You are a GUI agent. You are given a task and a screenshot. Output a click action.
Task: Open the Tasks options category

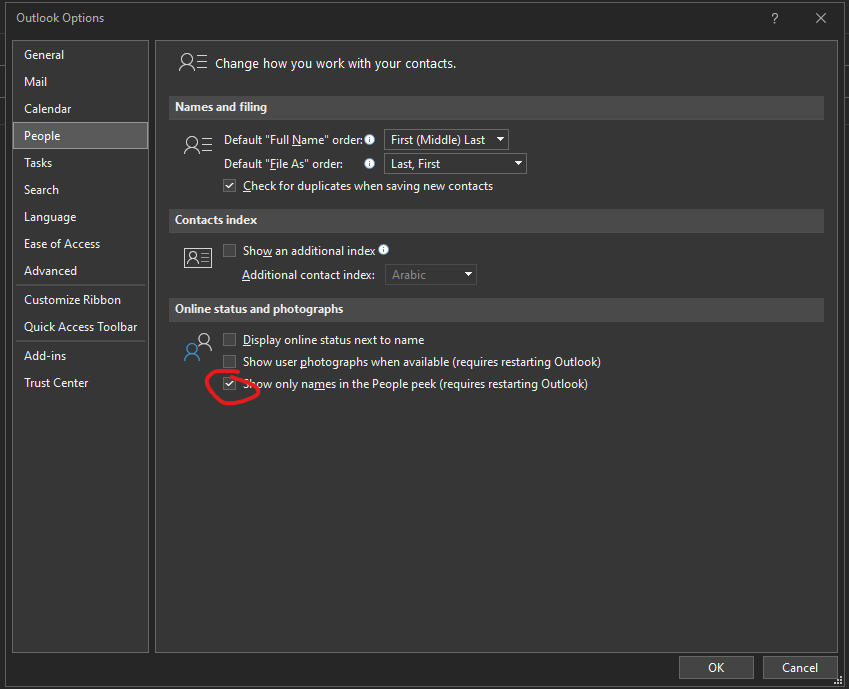pyautogui.click(x=80, y=162)
